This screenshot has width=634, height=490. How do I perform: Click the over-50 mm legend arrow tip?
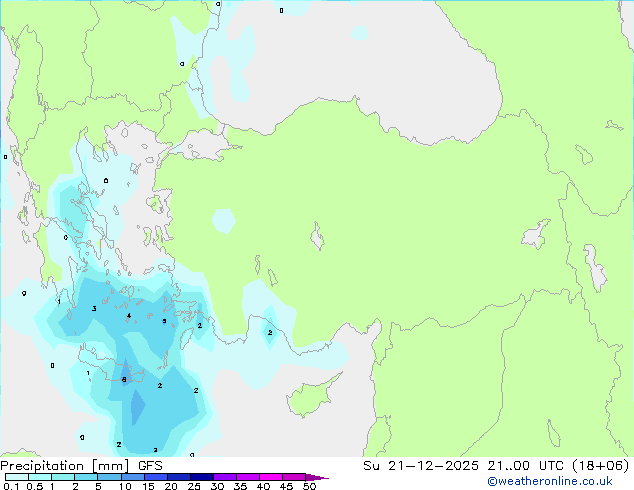point(317,477)
